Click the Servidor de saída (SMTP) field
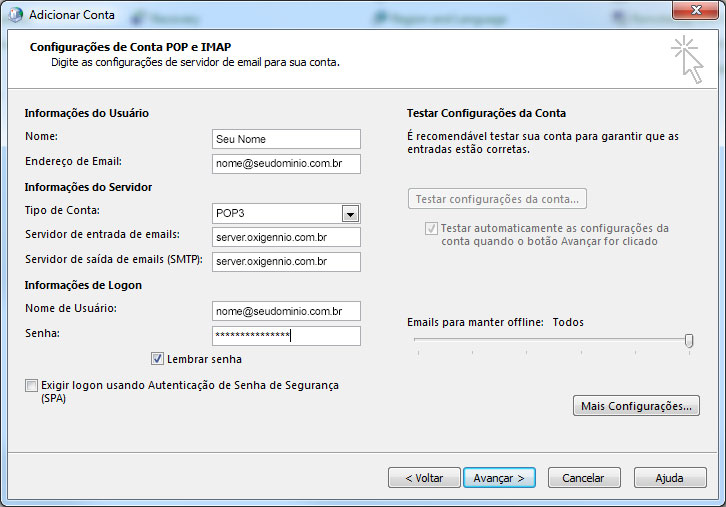 286,262
